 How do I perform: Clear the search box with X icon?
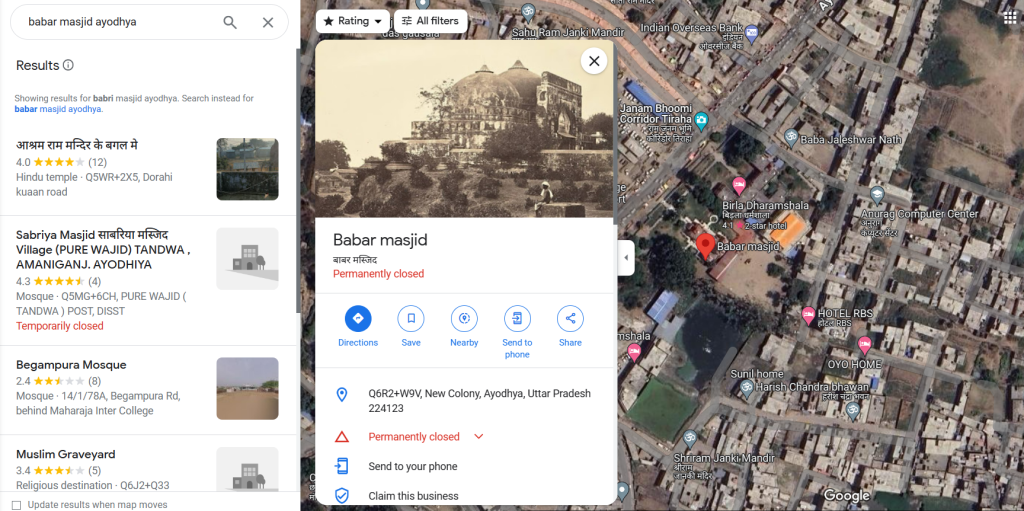coord(268,22)
